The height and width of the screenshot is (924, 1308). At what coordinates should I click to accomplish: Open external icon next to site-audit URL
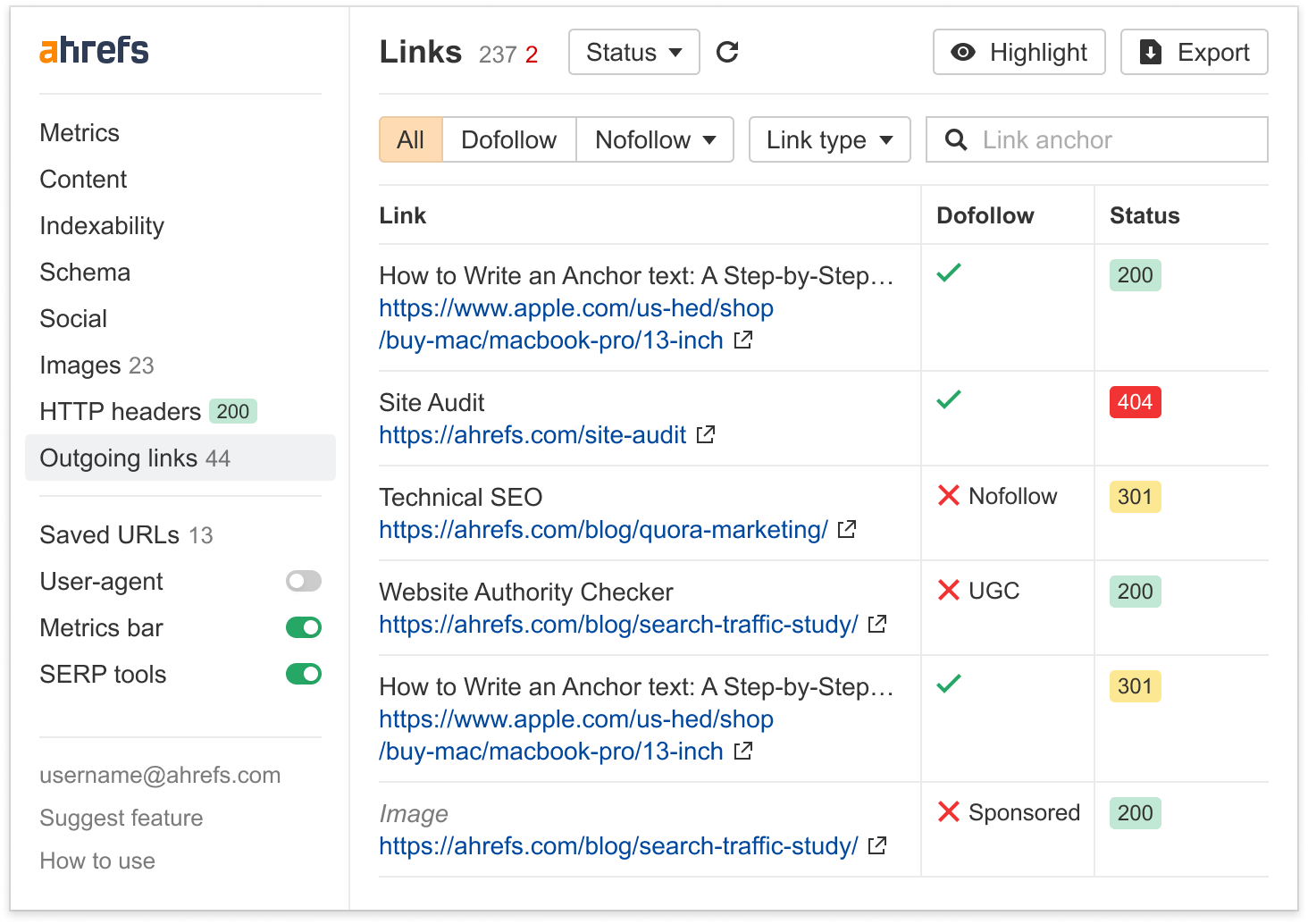(x=706, y=434)
